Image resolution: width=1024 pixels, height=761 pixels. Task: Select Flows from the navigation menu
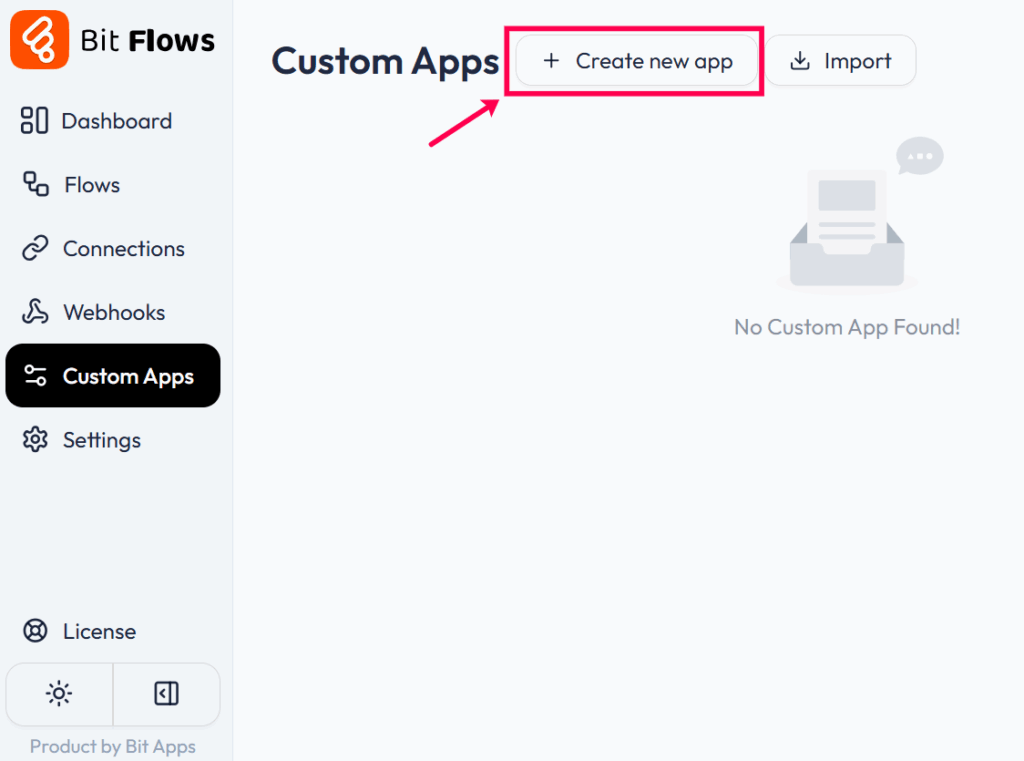tap(92, 184)
